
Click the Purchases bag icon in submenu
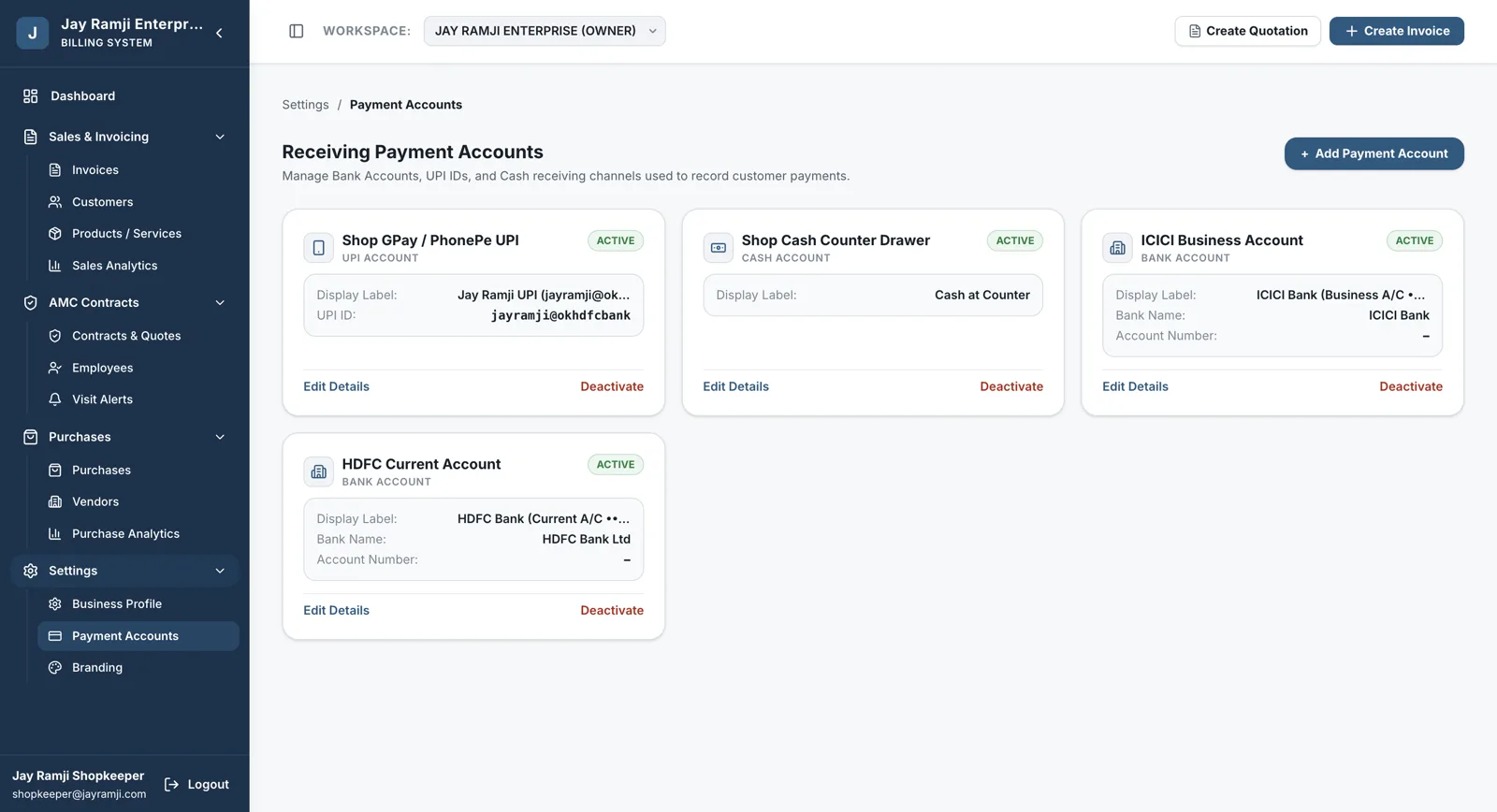point(55,471)
